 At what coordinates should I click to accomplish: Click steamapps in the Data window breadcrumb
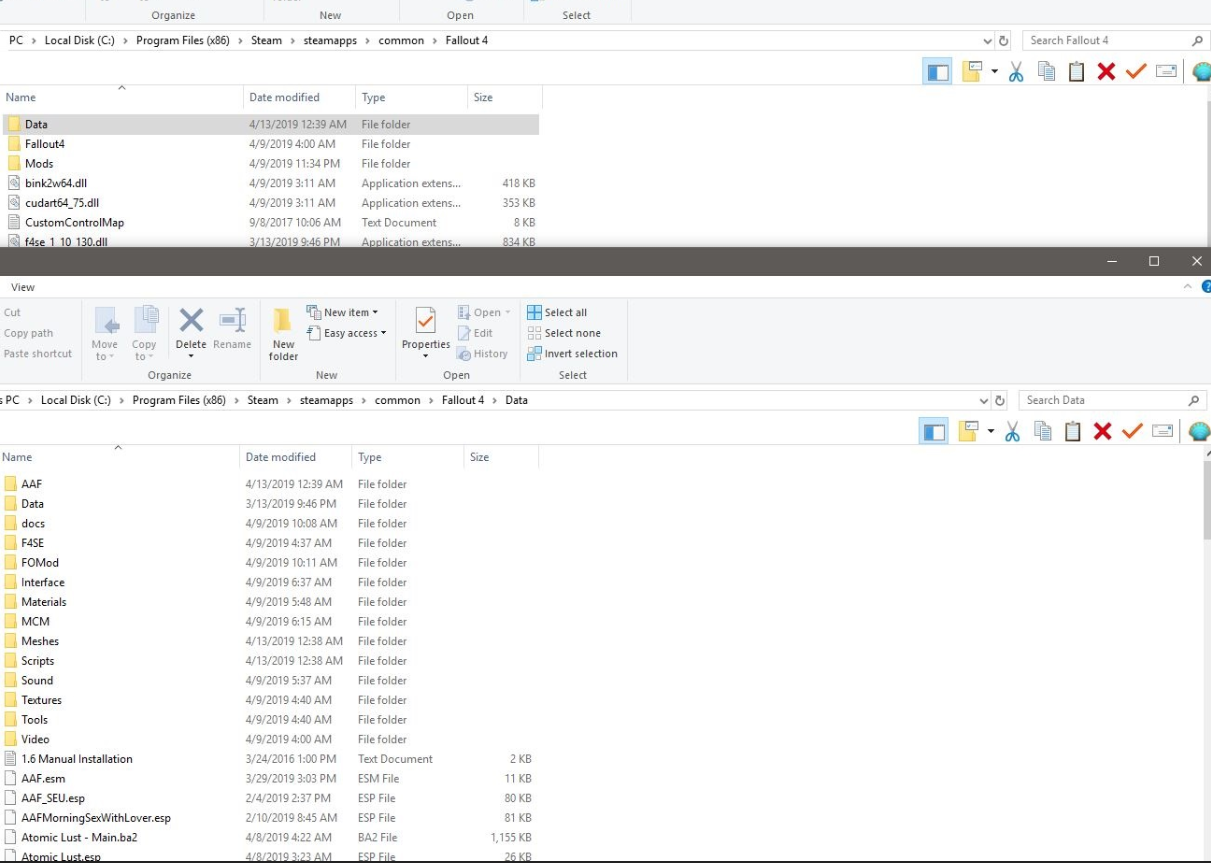coord(326,400)
